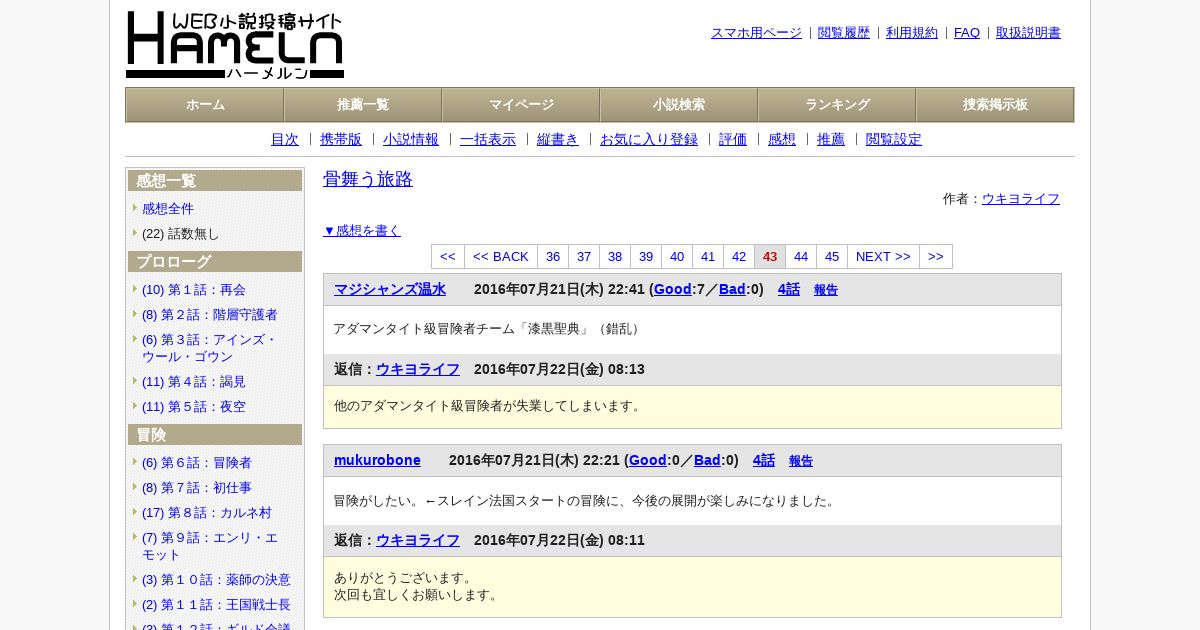Go back with << BACK

click(x=501, y=256)
